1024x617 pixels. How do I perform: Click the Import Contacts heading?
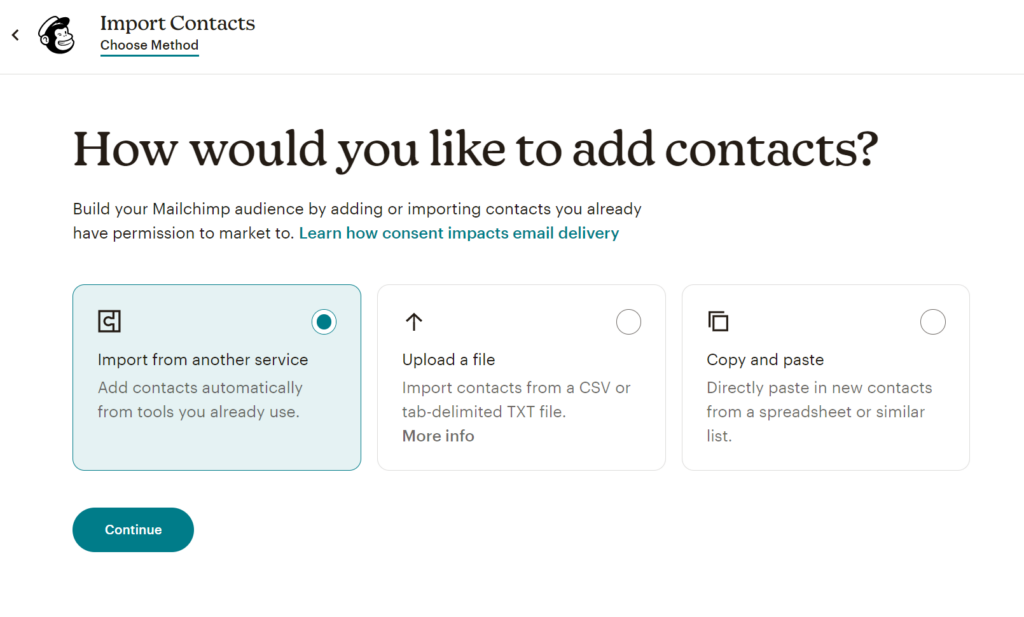pyautogui.click(x=177, y=22)
